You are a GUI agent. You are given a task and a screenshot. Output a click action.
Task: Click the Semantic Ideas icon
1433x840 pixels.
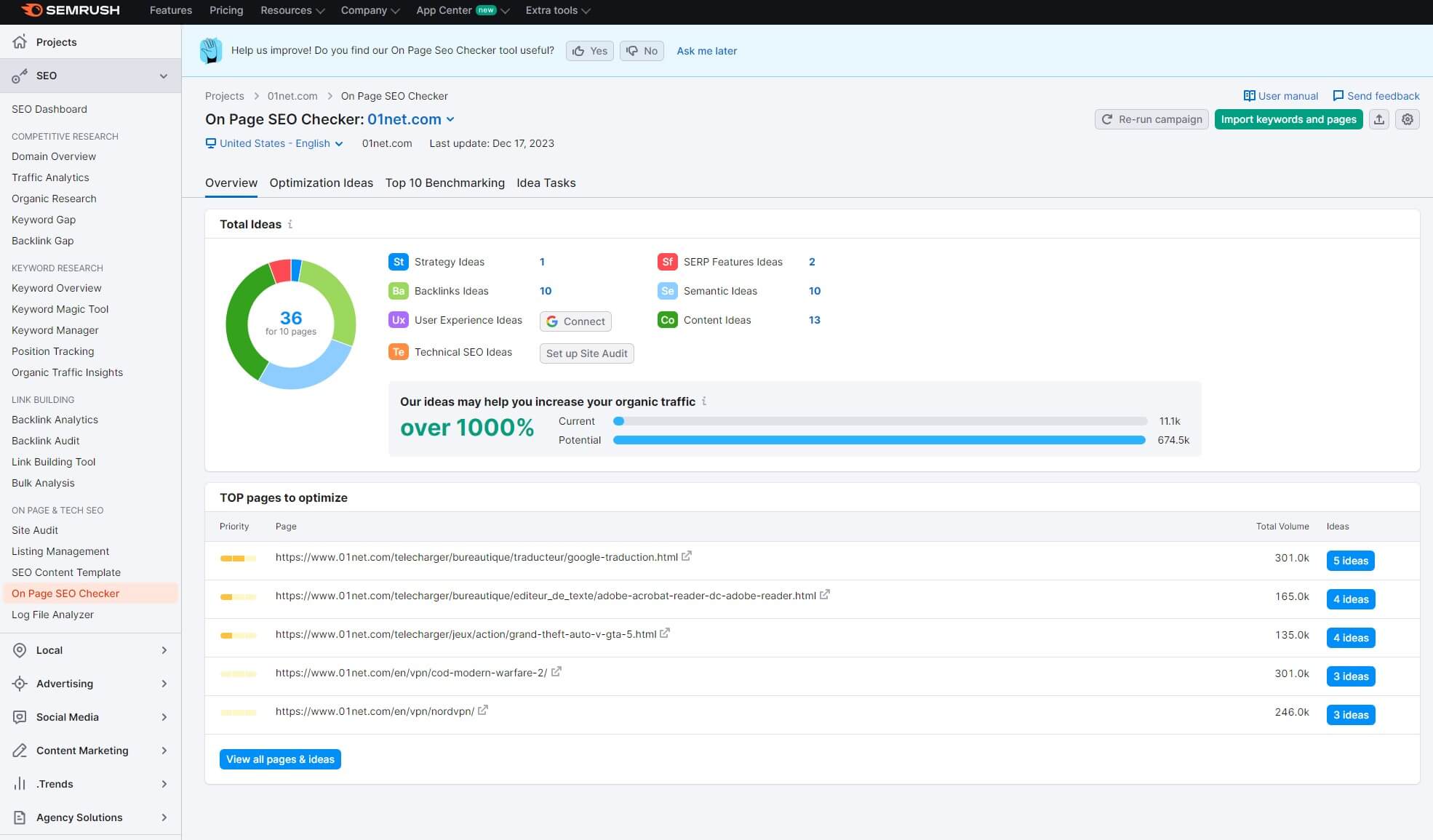(x=666, y=291)
